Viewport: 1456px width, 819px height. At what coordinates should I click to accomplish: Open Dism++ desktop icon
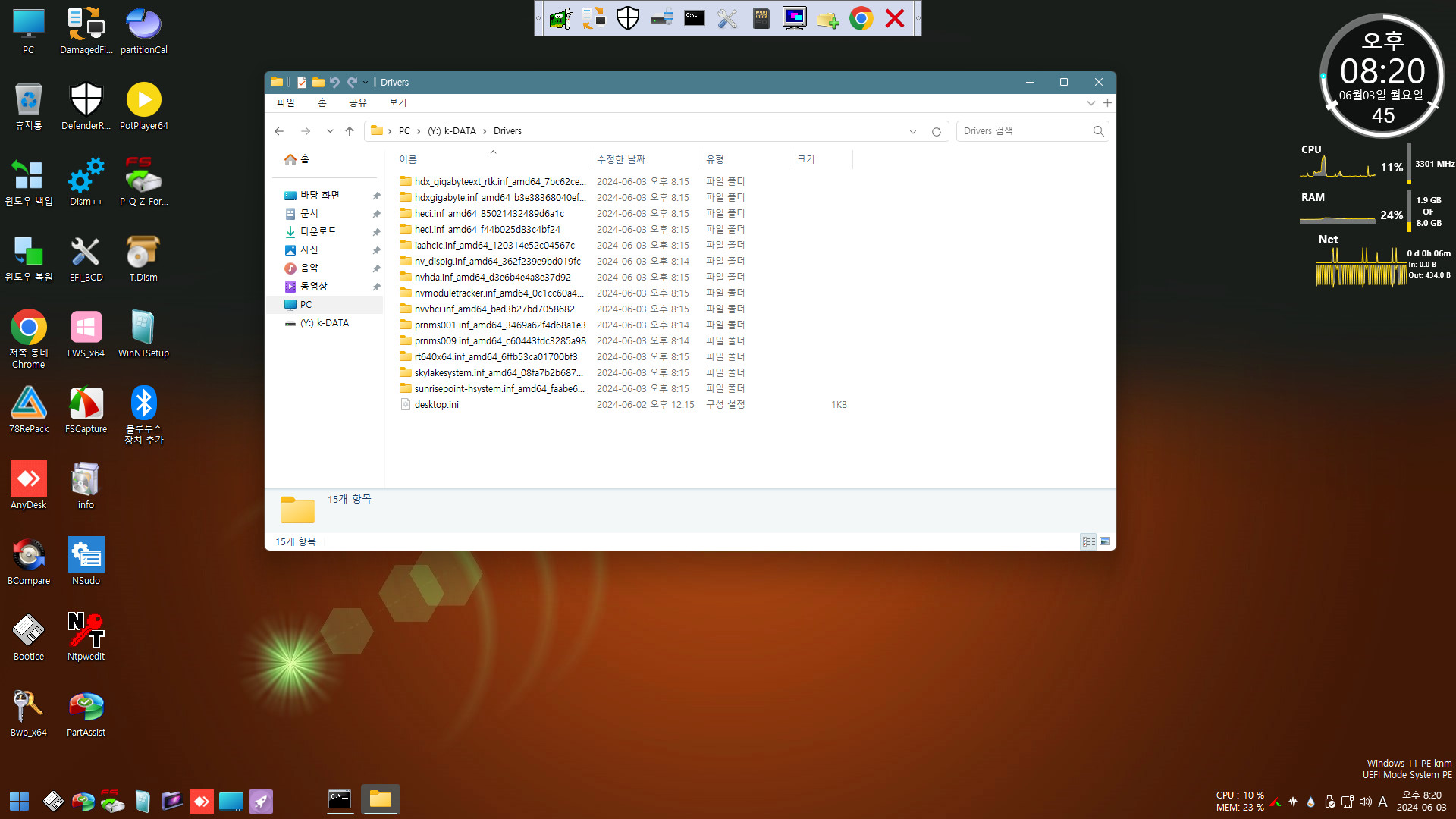click(86, 182)
